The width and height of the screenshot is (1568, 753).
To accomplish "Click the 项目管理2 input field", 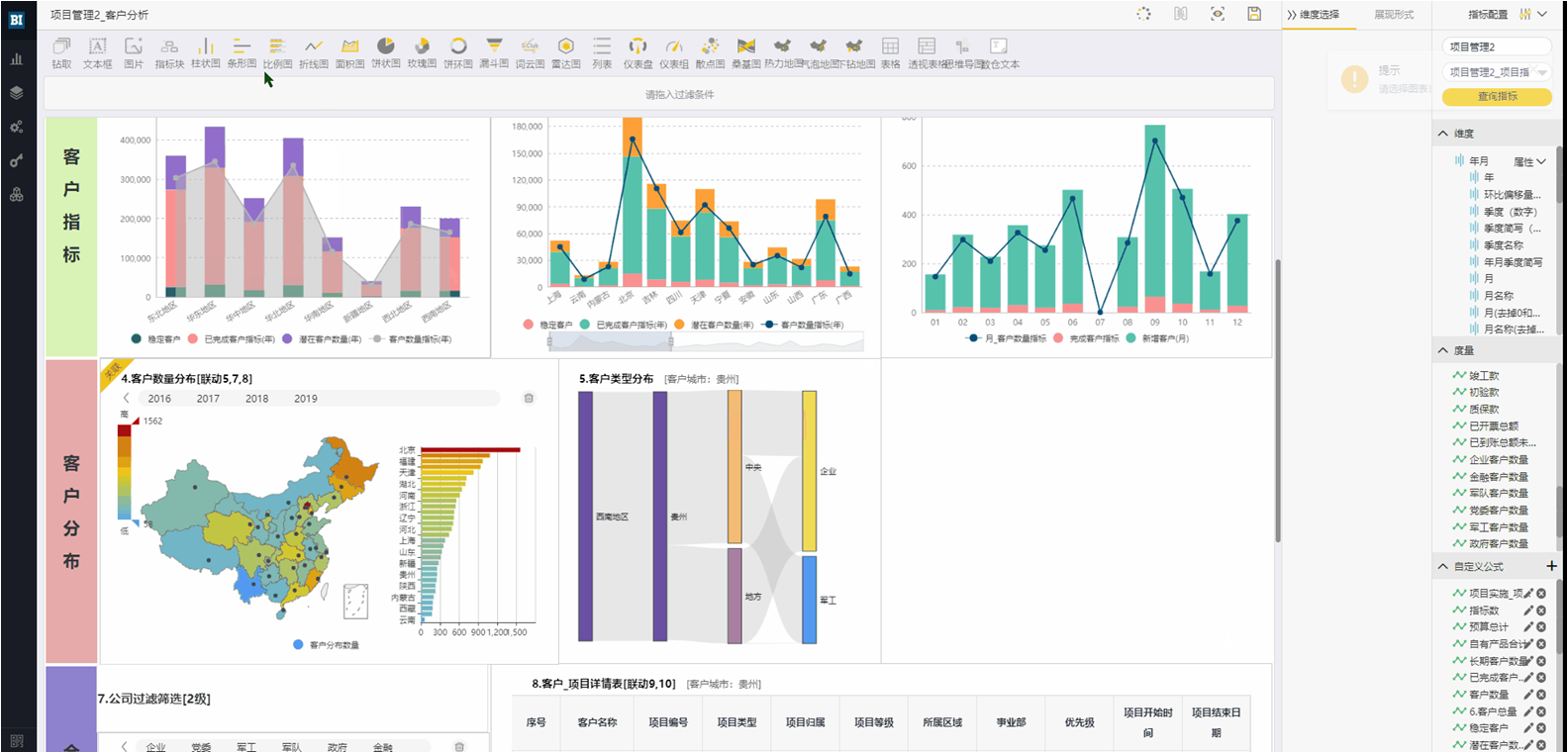I will coord(1497,47).
